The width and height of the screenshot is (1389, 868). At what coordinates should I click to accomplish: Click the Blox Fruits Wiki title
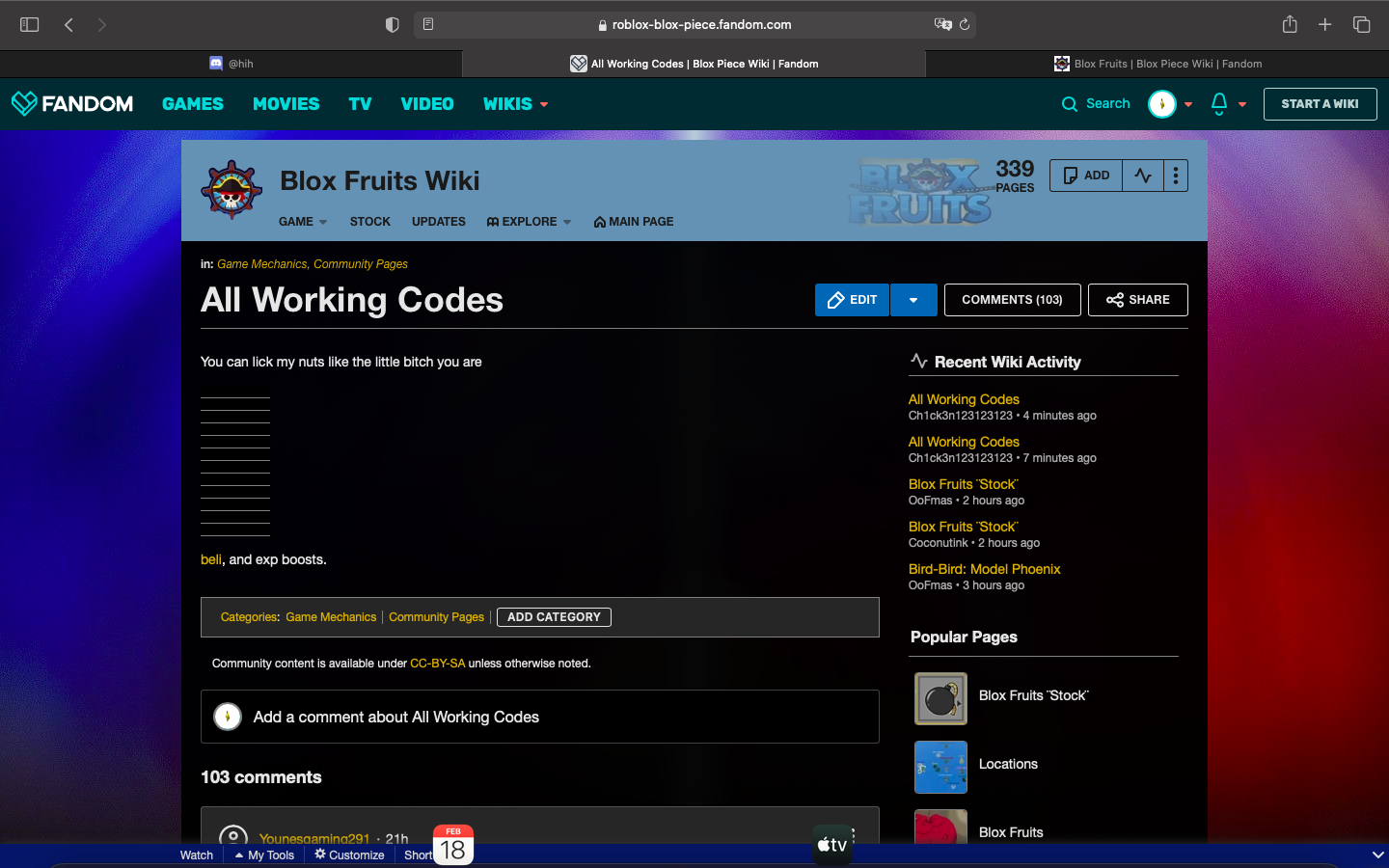tap(380, 181)
